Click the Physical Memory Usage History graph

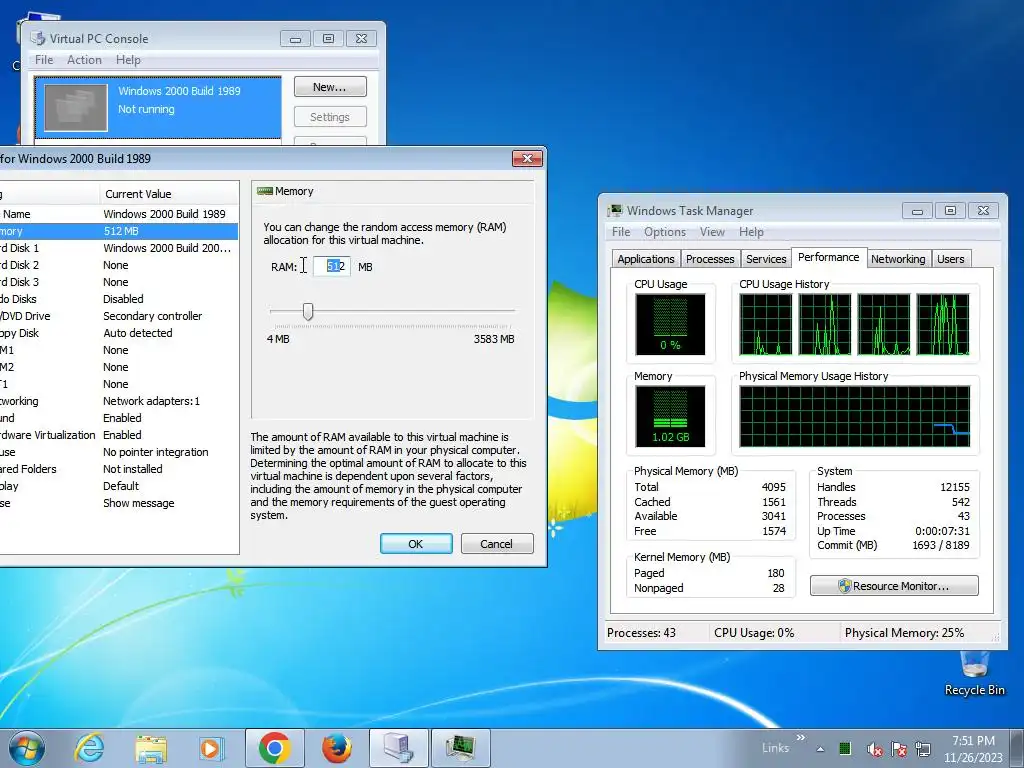(855, 417)
